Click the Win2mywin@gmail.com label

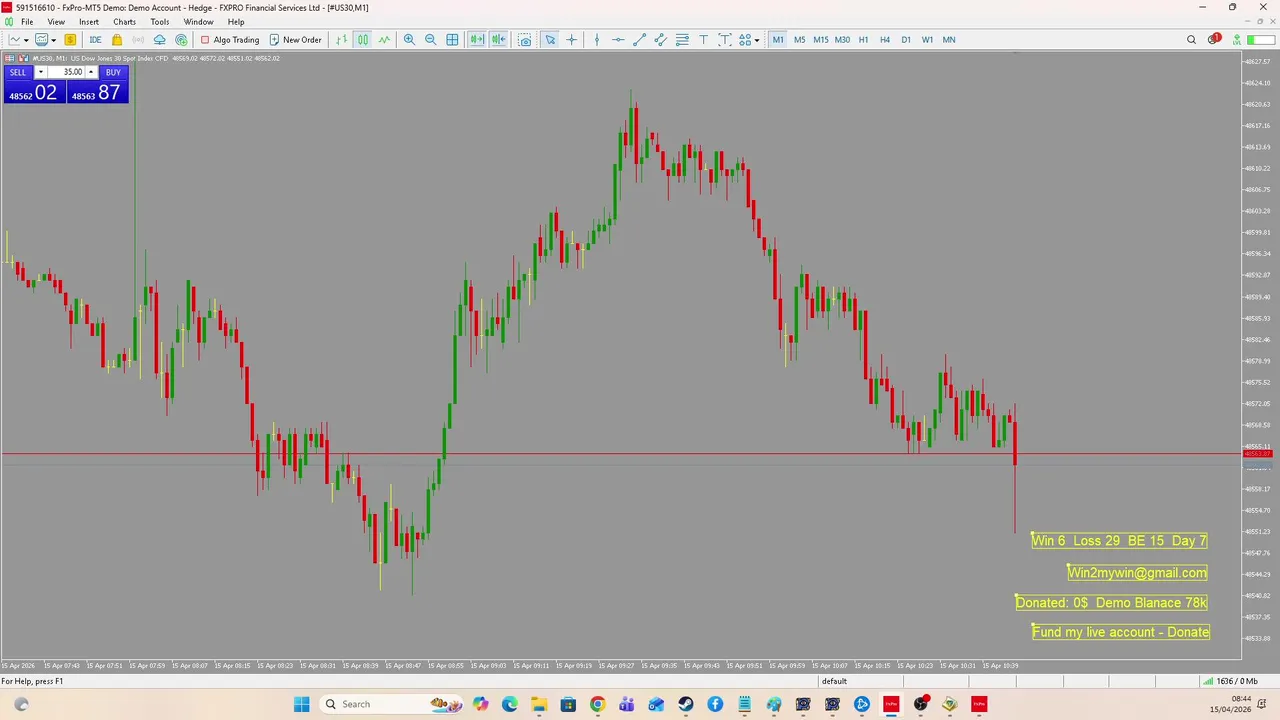pyautogui.click(x=1137, y=573)
